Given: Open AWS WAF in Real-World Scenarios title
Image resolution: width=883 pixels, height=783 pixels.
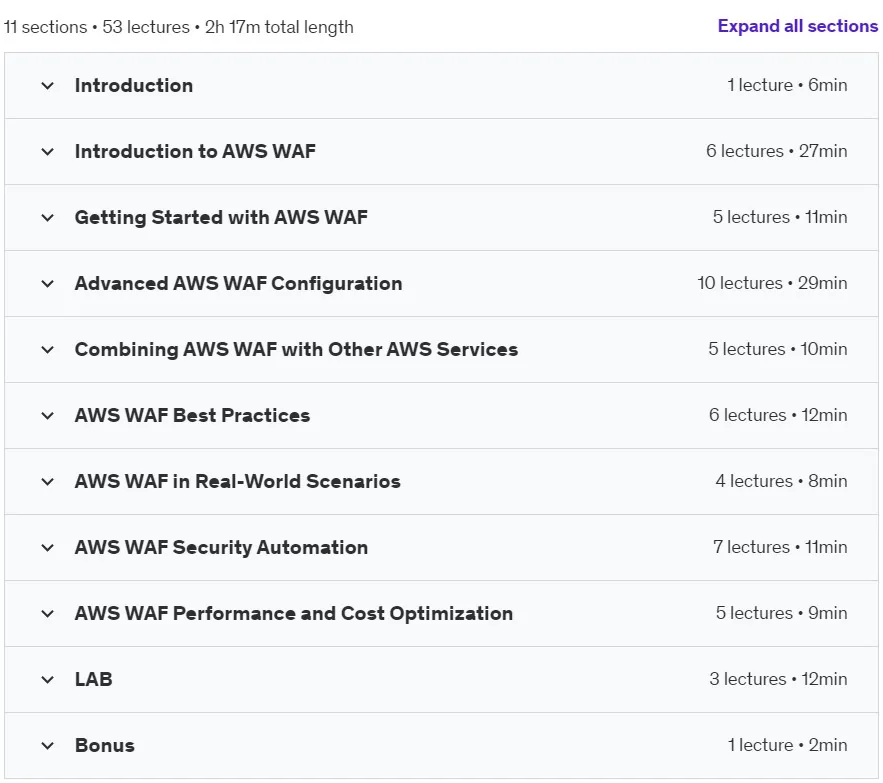Looking at the screenshot, I should [238, 482].
